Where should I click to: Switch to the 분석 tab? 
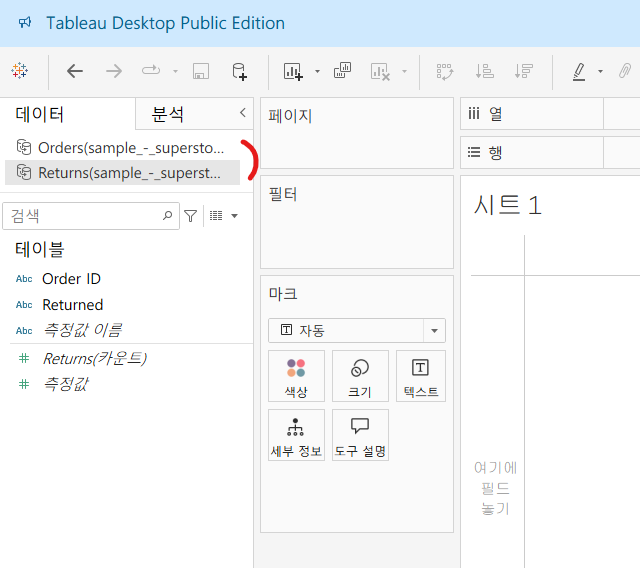coord(167,114)
